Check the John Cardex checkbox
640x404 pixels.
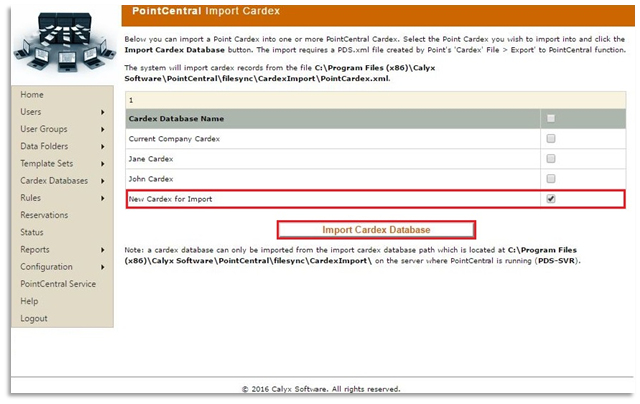point(551,178)
